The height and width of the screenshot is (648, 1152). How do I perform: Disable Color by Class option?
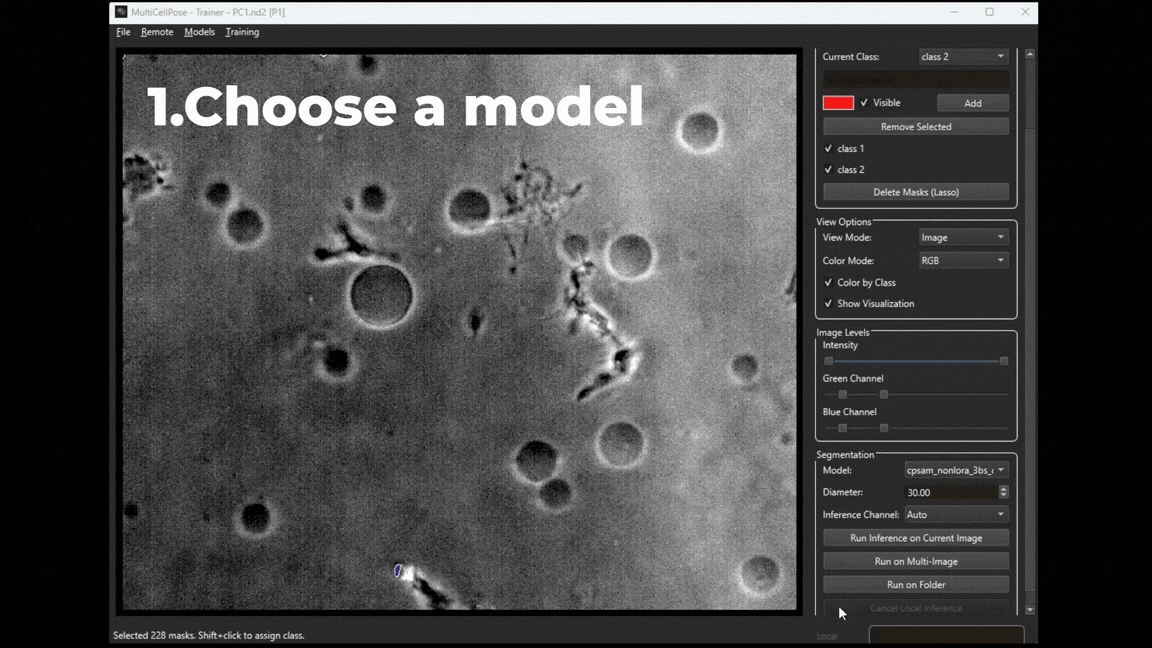[828, 283]
